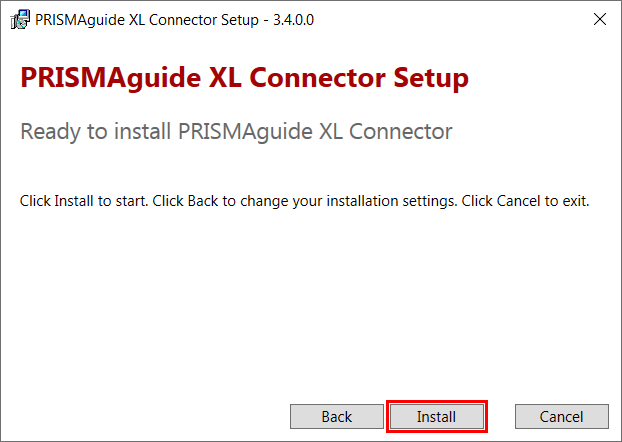Viewport: 622px width, 442px height.
Task: Click 'Ready' at the start of the subtitle
Action: coord(50,133)
